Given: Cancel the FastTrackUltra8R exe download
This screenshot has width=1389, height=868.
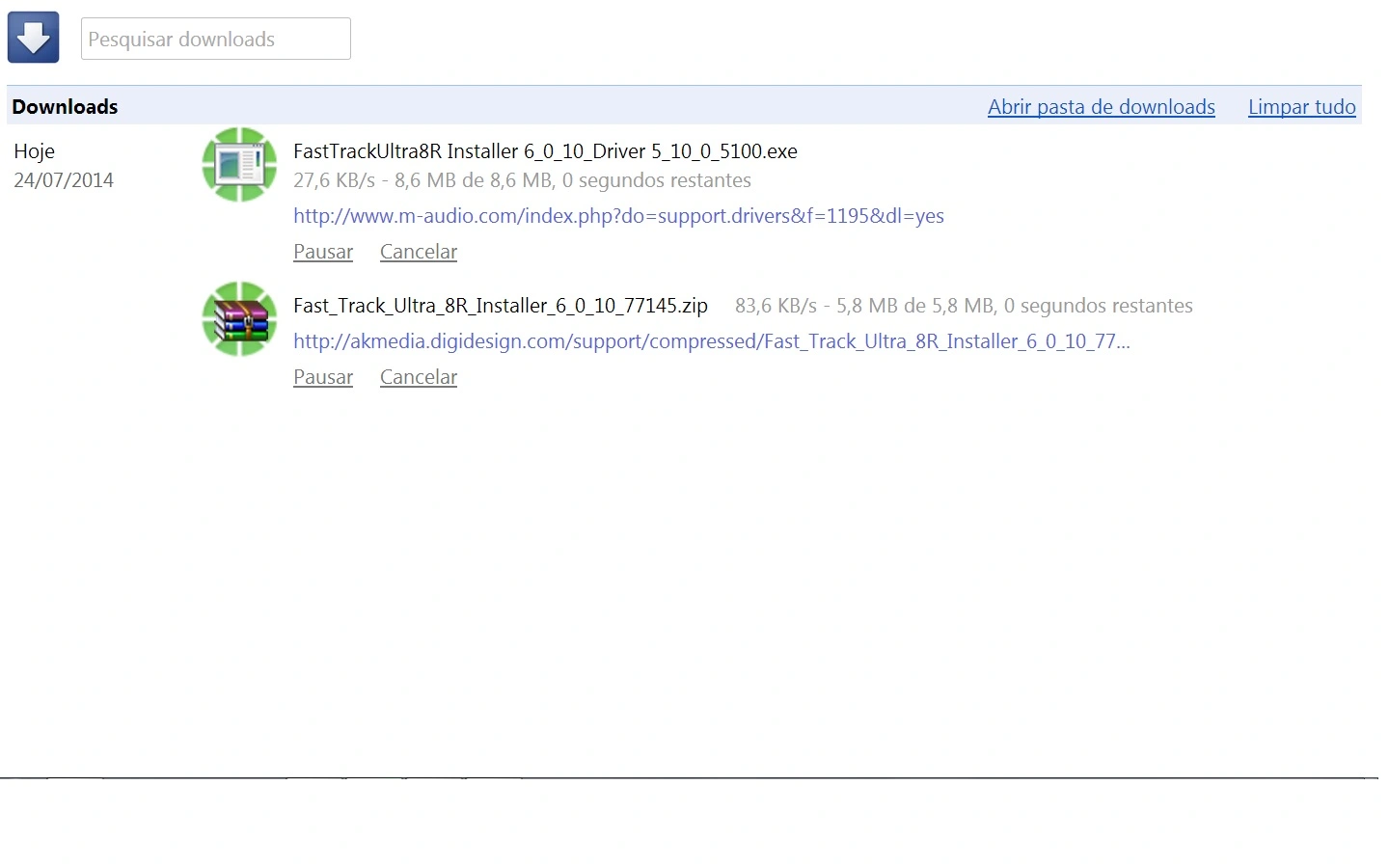Looking at the screenshot, I should point(419,252).
